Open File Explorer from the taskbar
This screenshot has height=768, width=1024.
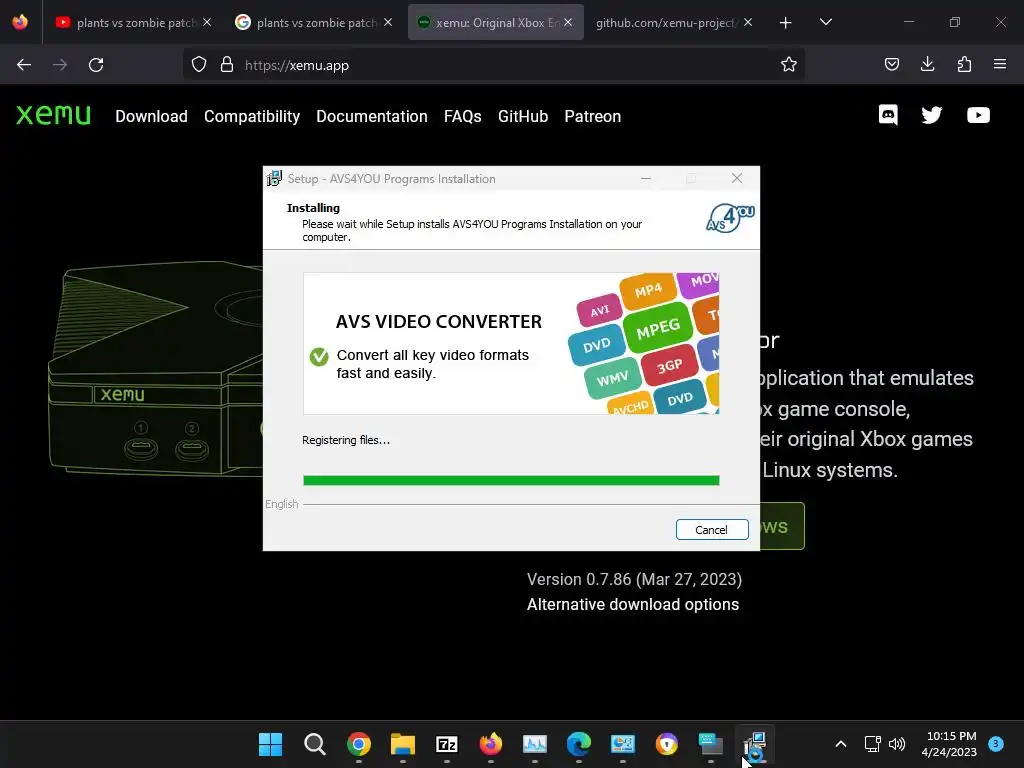tap(402, 744)
